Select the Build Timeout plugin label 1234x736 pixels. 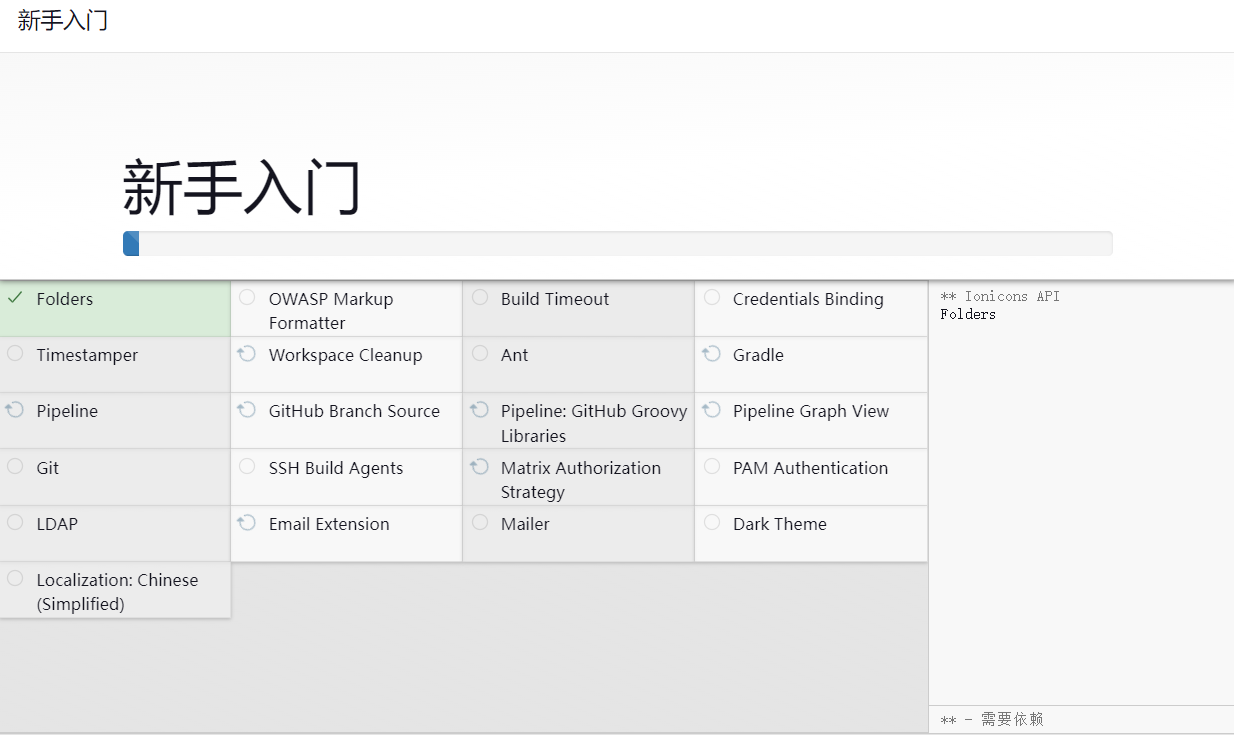click(x=554, y=299)
